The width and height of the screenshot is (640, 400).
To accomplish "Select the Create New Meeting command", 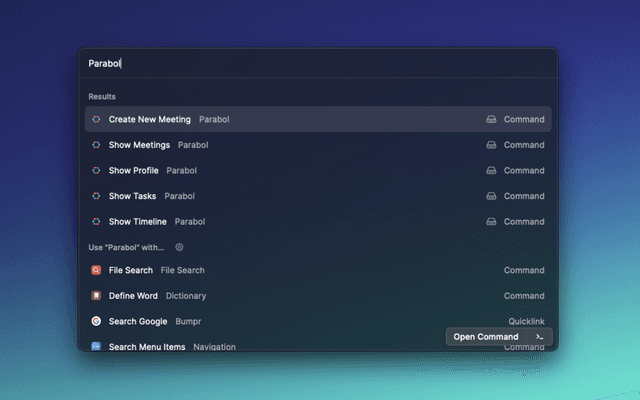I will pyautogui.click(x=318, y=119).
